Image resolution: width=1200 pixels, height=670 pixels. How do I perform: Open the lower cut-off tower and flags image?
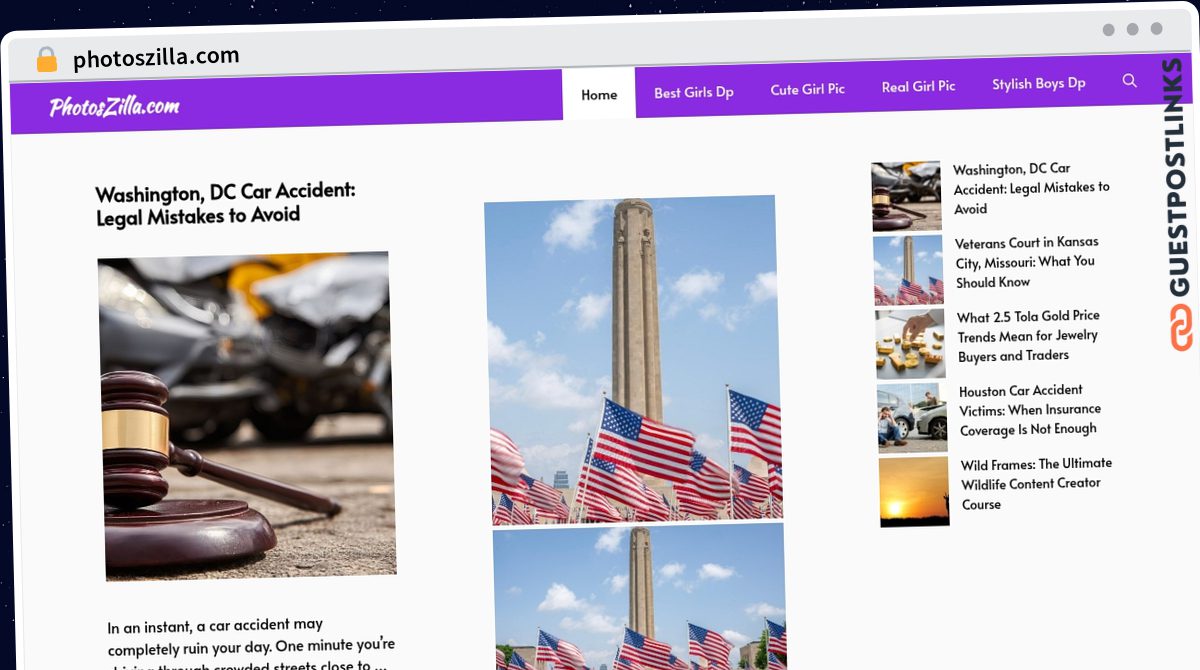640,596
